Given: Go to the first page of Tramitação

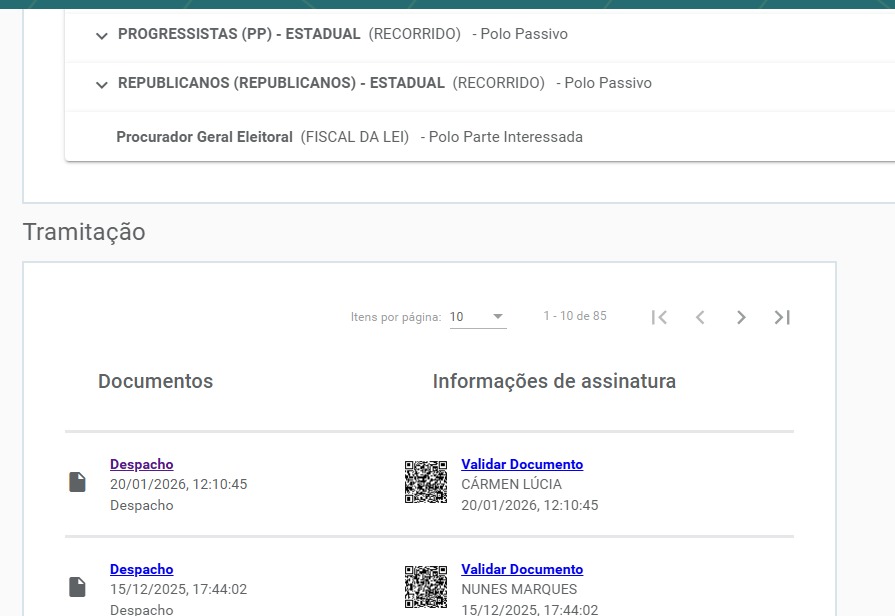Looking at the screenshot, I should pyautogui.click(x=659, y=317).
